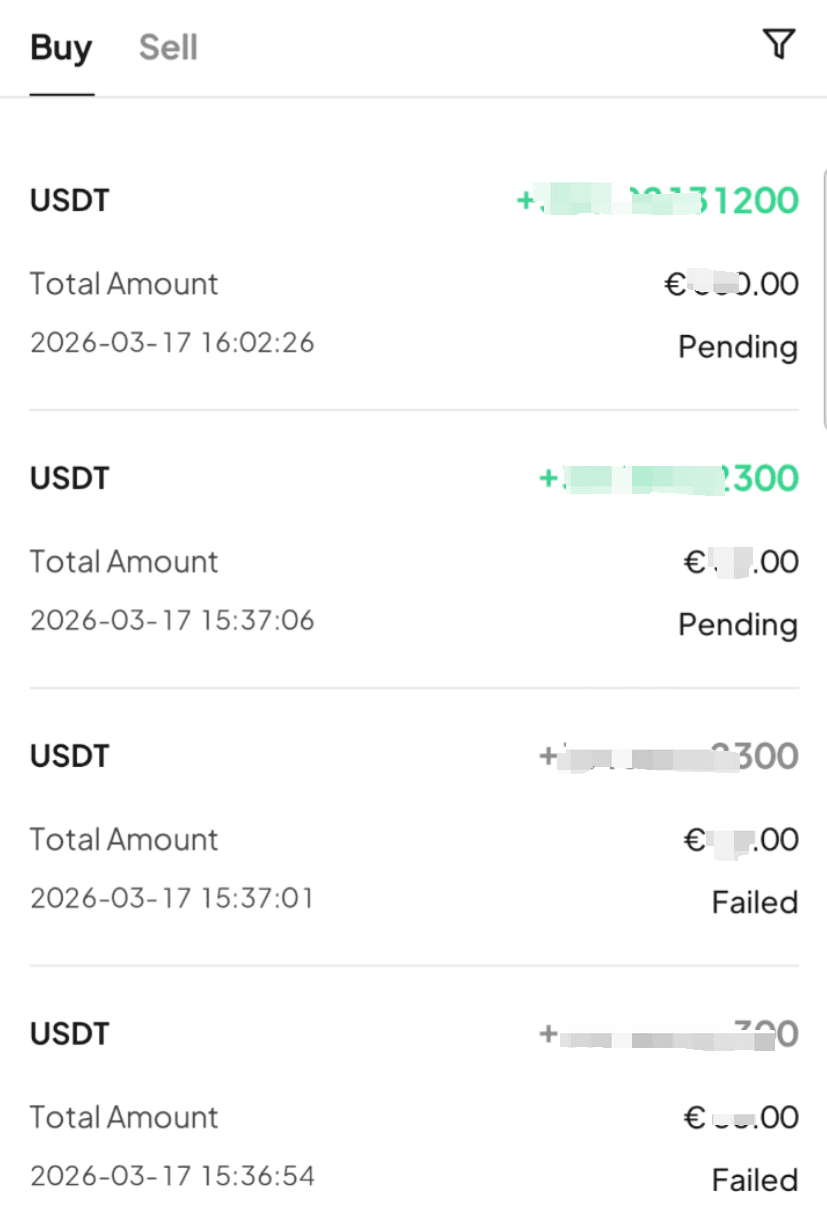
Task: Click the green amount ending in 2300
Action: (x=668, y=478)
